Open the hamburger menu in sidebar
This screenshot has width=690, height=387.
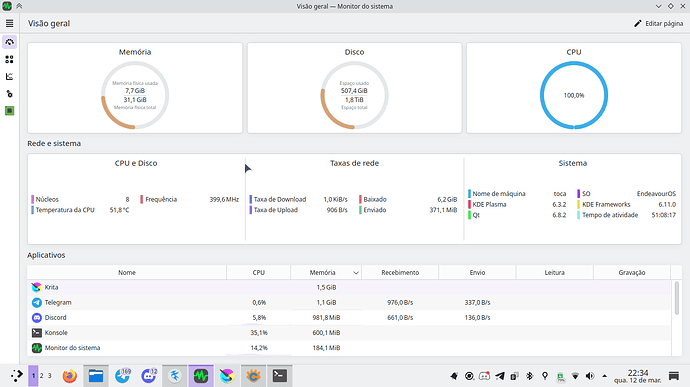pyautogui.click(x=9, y=23)
